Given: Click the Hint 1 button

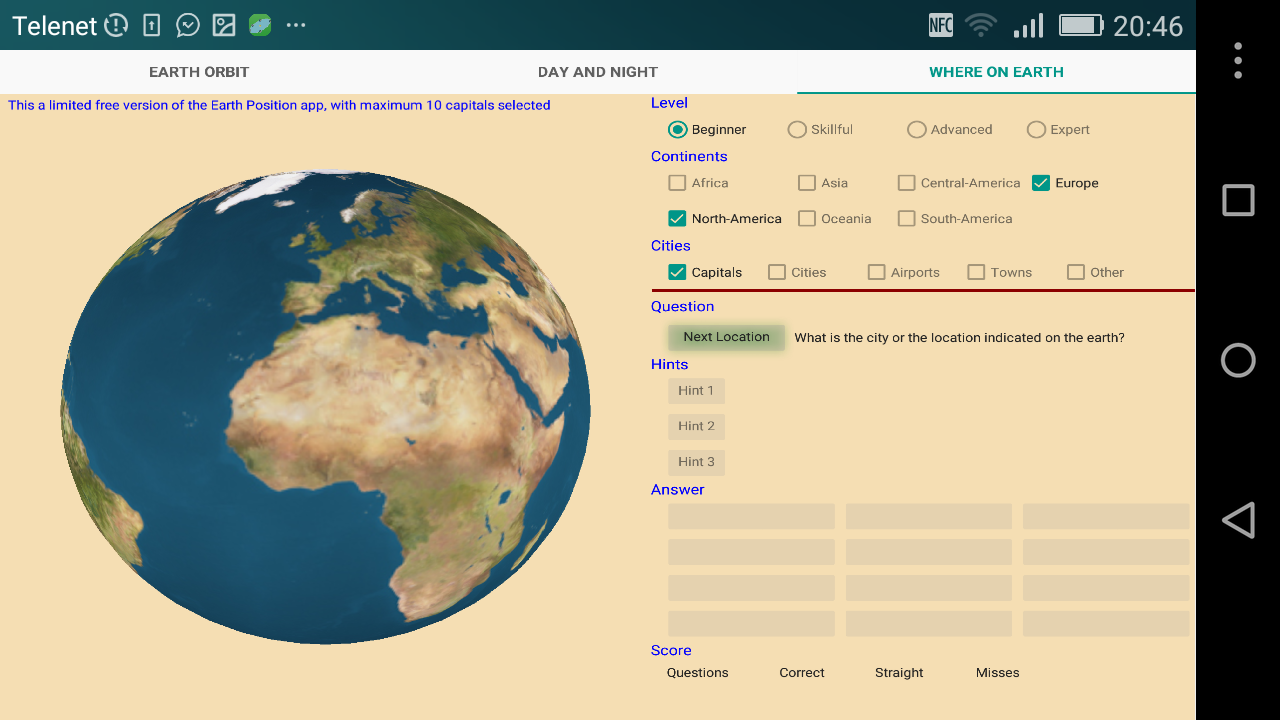Looking at the screenshot, I should tap(696, 391).
